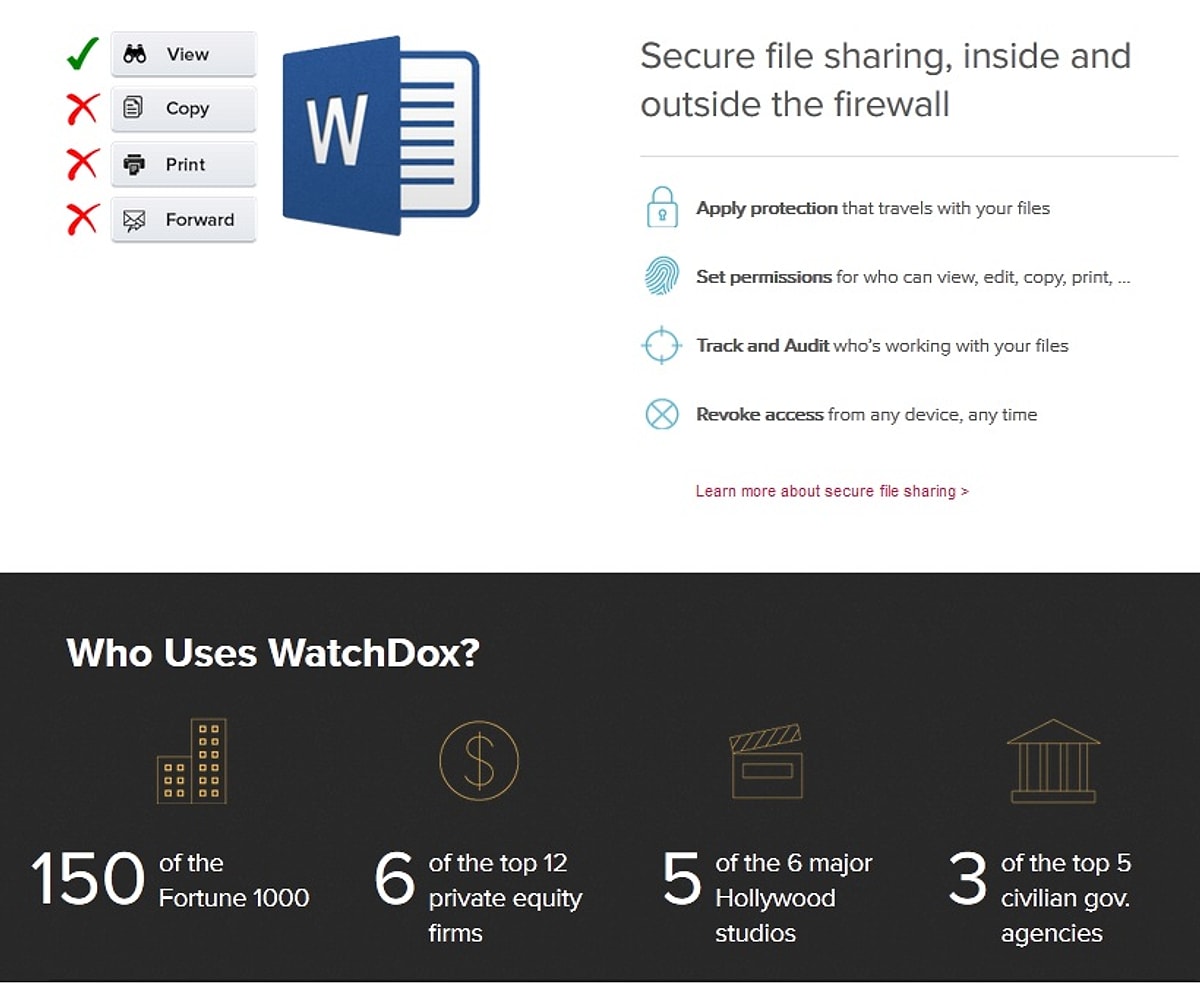Click the gold dollar sign coin icon
Viewport: 1200px width, 983px height.
pyautogui.click(x=479, y=761)
